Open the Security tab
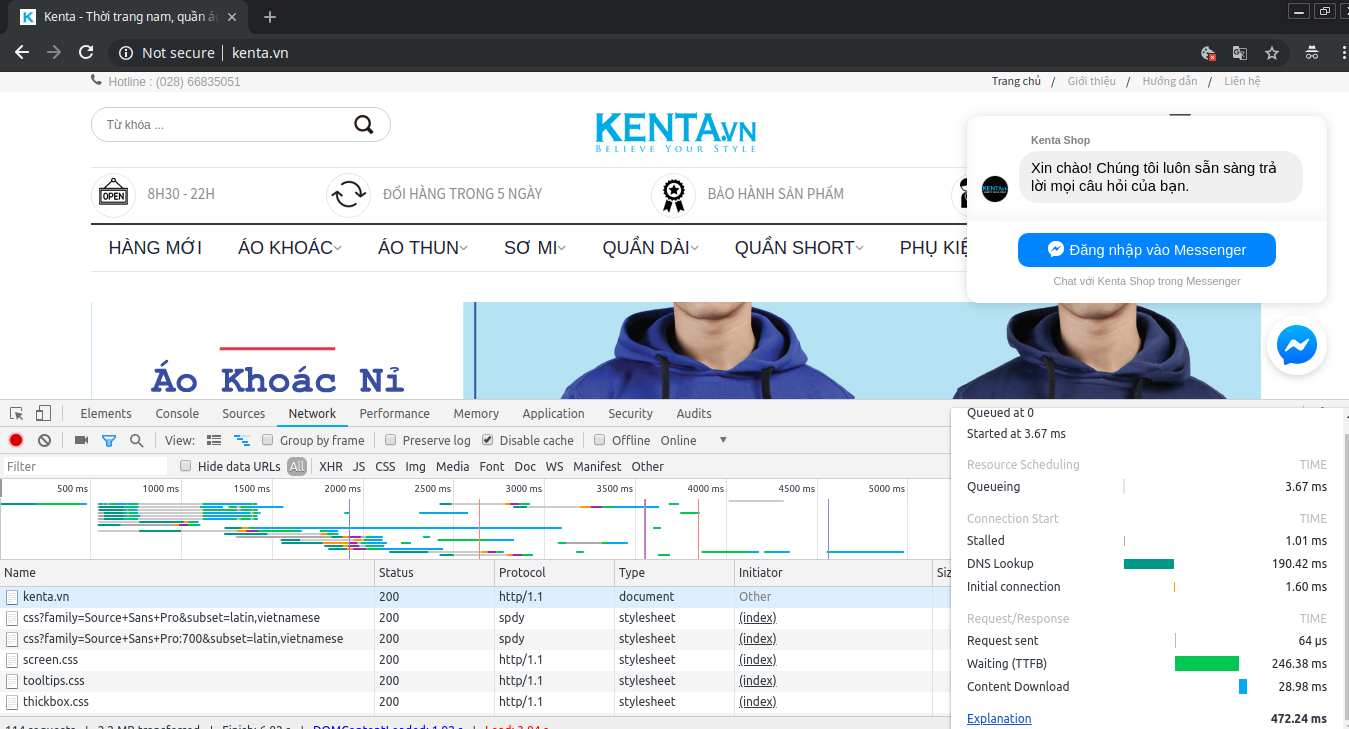This screenshot has width=1349, height=729. point(630,413)
